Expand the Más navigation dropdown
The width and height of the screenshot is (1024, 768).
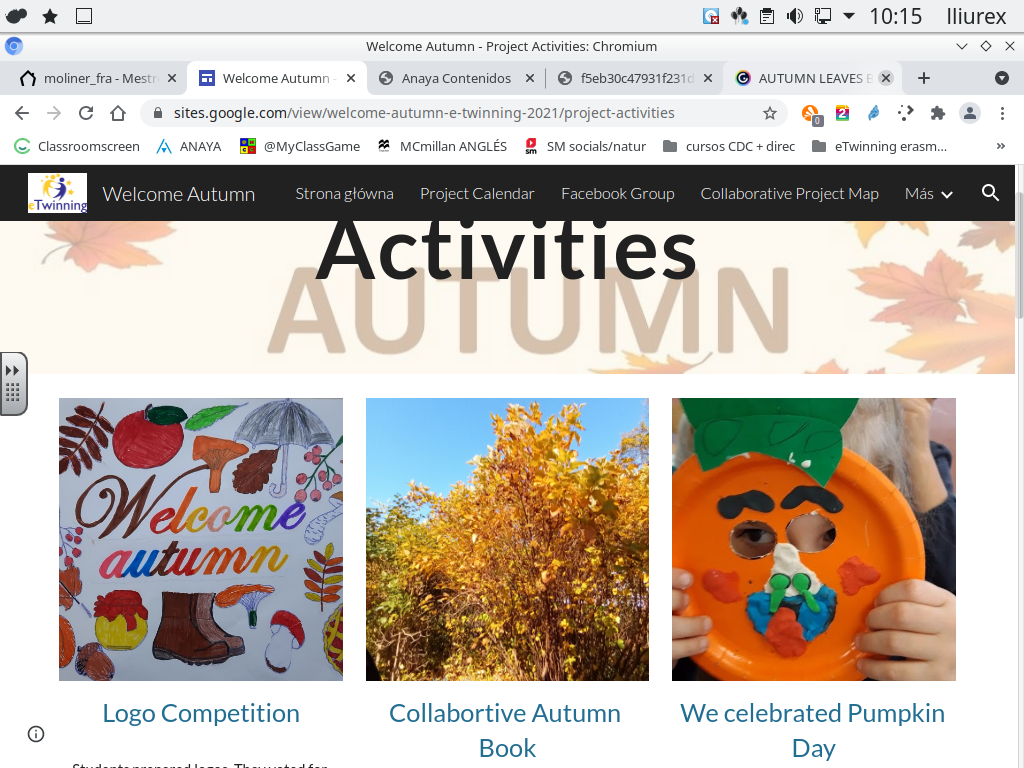928,194
